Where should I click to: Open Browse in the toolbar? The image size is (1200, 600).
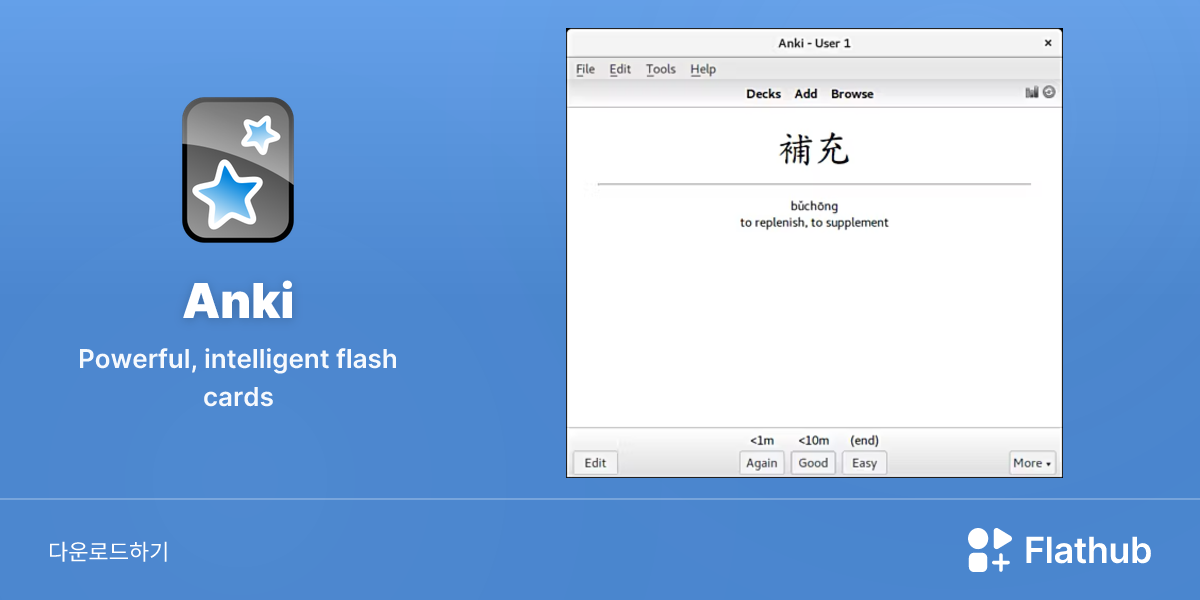pos(852,94)
